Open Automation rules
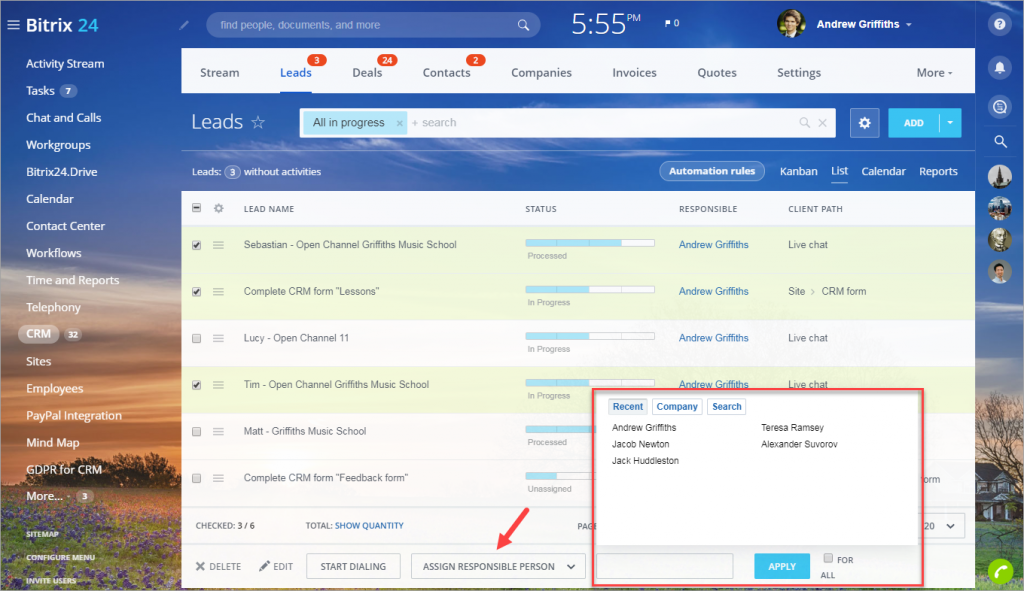Viewport: 1024px width, 591px height. pos(712,171)
